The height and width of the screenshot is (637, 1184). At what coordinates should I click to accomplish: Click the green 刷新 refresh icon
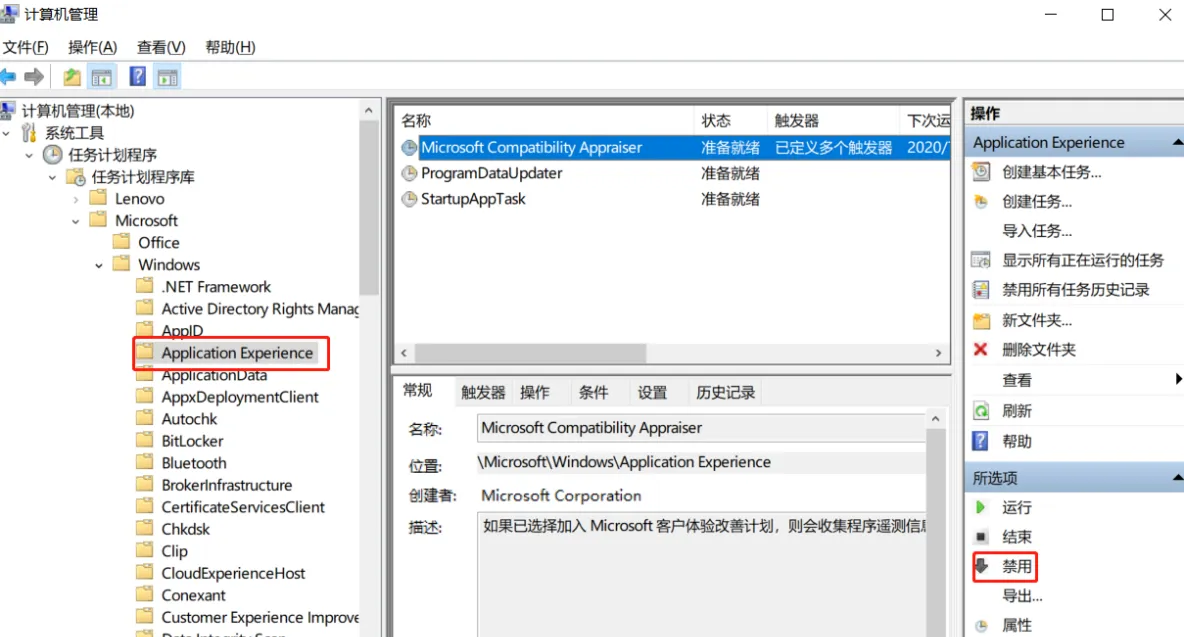(981, 411)
